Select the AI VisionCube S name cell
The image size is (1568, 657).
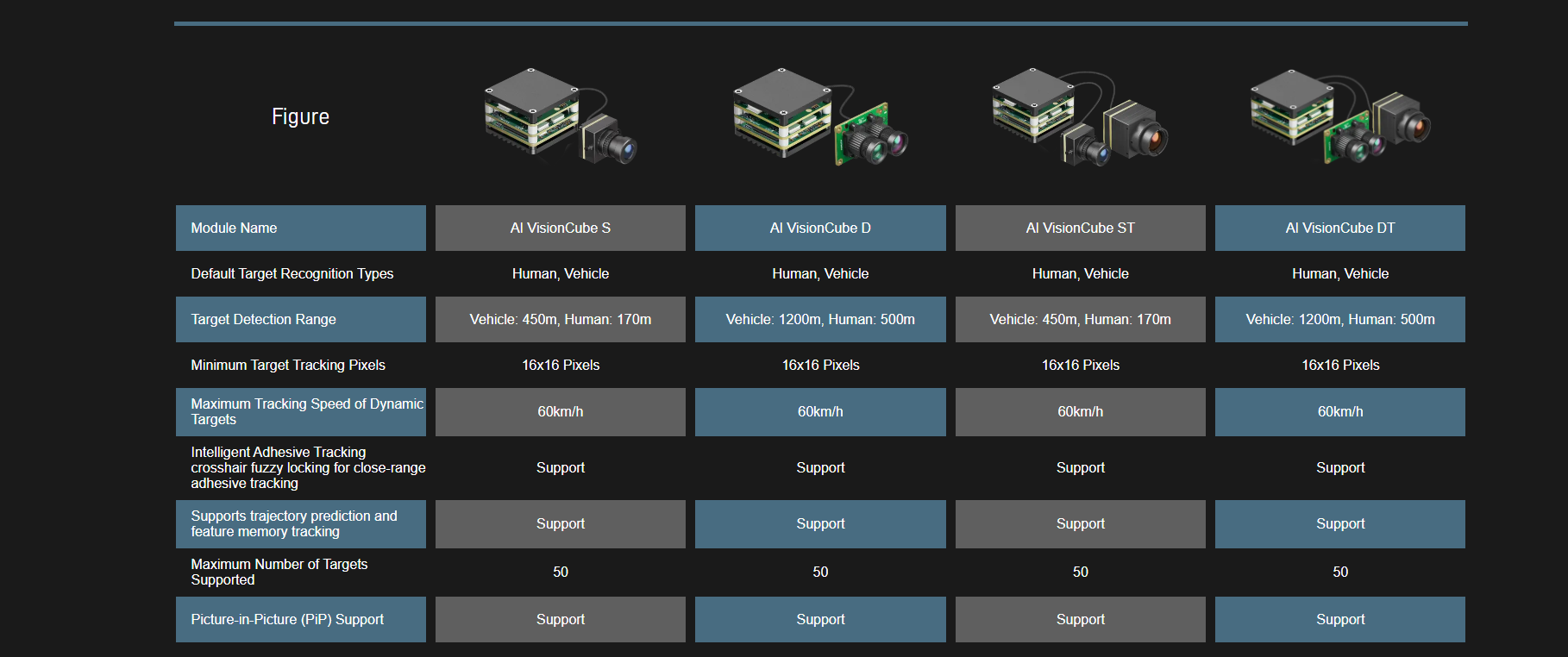pos(560,228)
